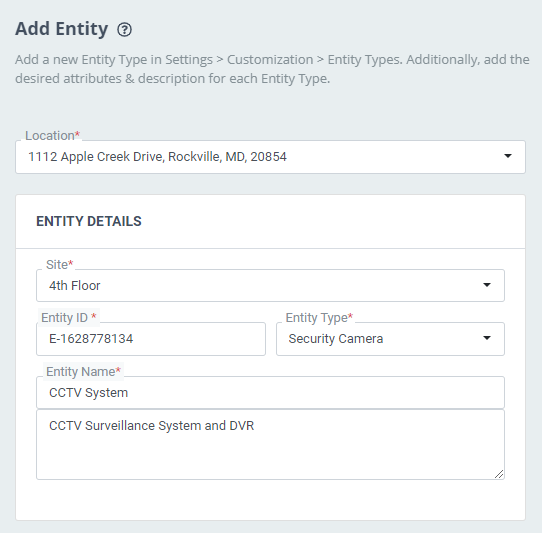Image resolution: width=542 pixels, height=533 pixels.
Task: Click the Entity ID label
Action: coord(68,317)
